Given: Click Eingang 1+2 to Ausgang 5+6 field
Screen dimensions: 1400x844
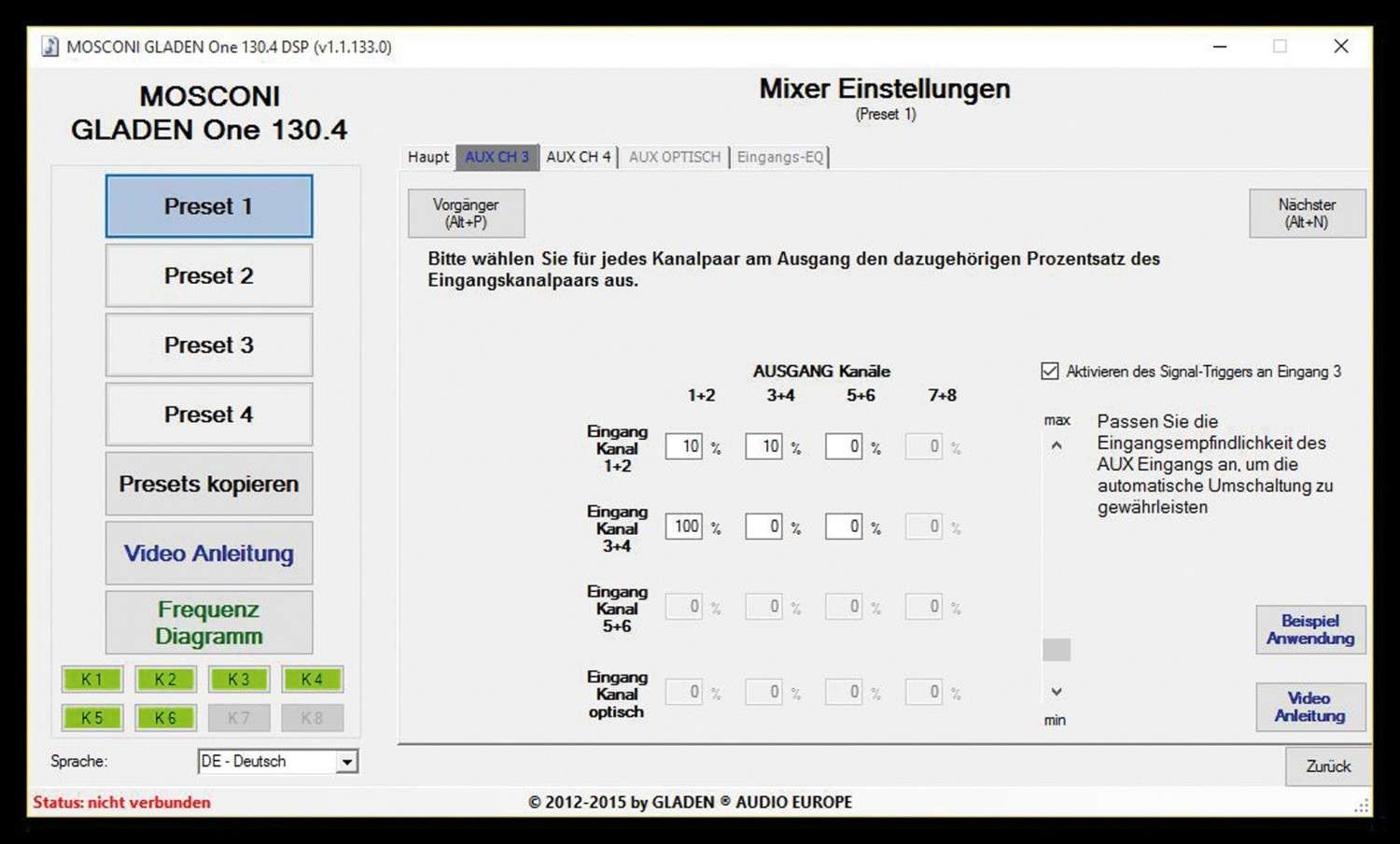Looking at the screenshot, I should 844,446.
